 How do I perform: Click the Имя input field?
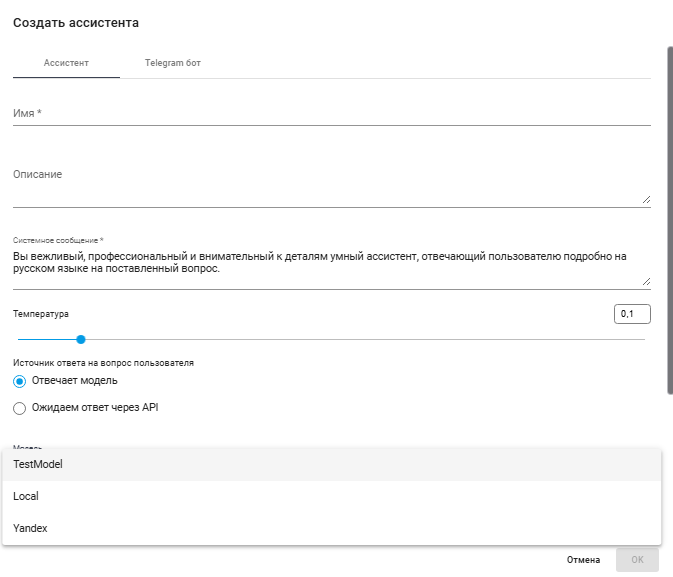coord(331,114)
